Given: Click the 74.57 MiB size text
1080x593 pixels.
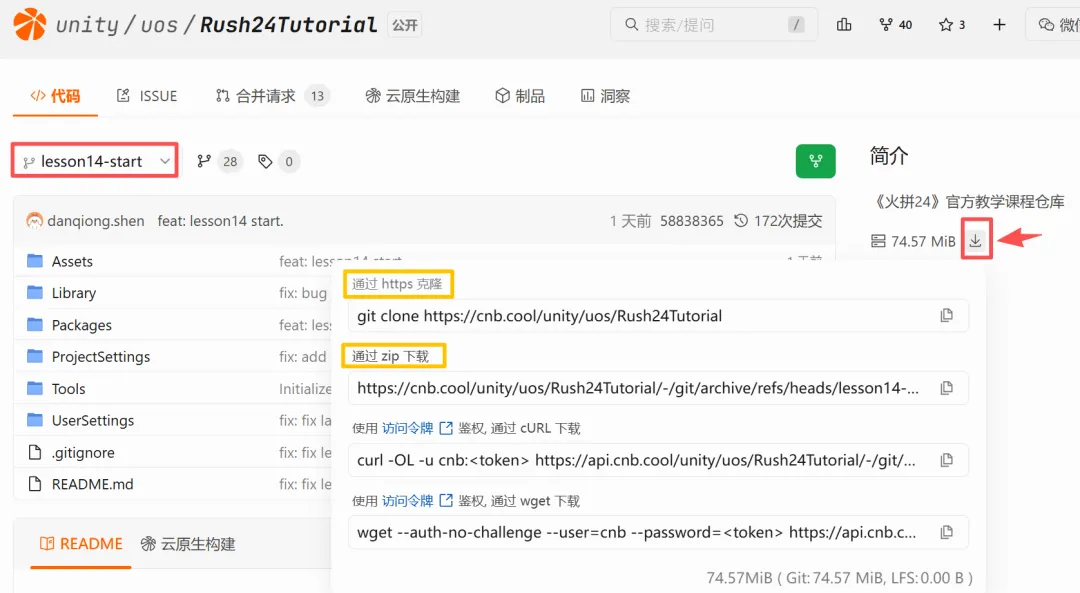Looking at the screenshot, I should point(923,241).
